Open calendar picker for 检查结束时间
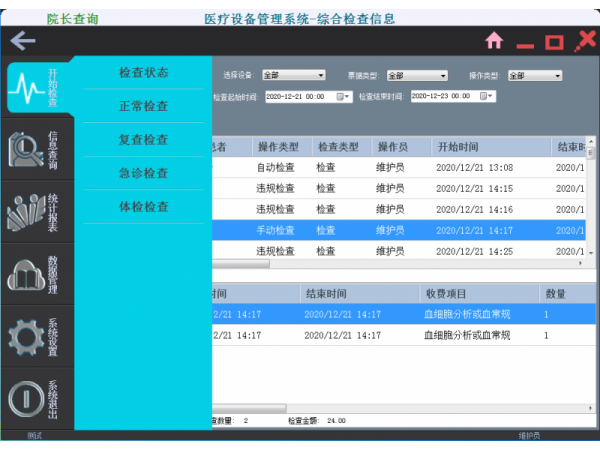Screen dimensions: 600x450 487,97
